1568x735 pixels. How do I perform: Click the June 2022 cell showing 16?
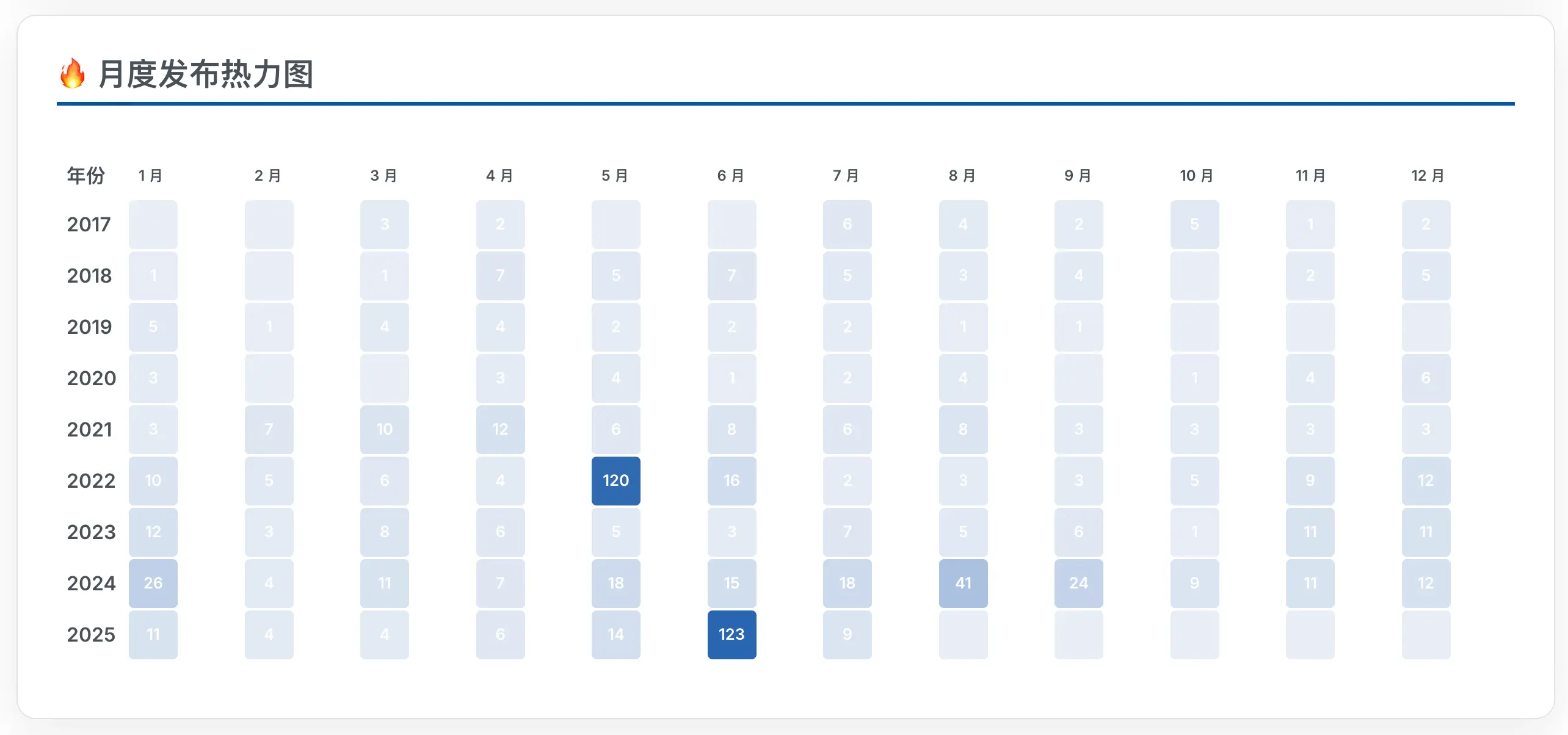coord(731,480)
